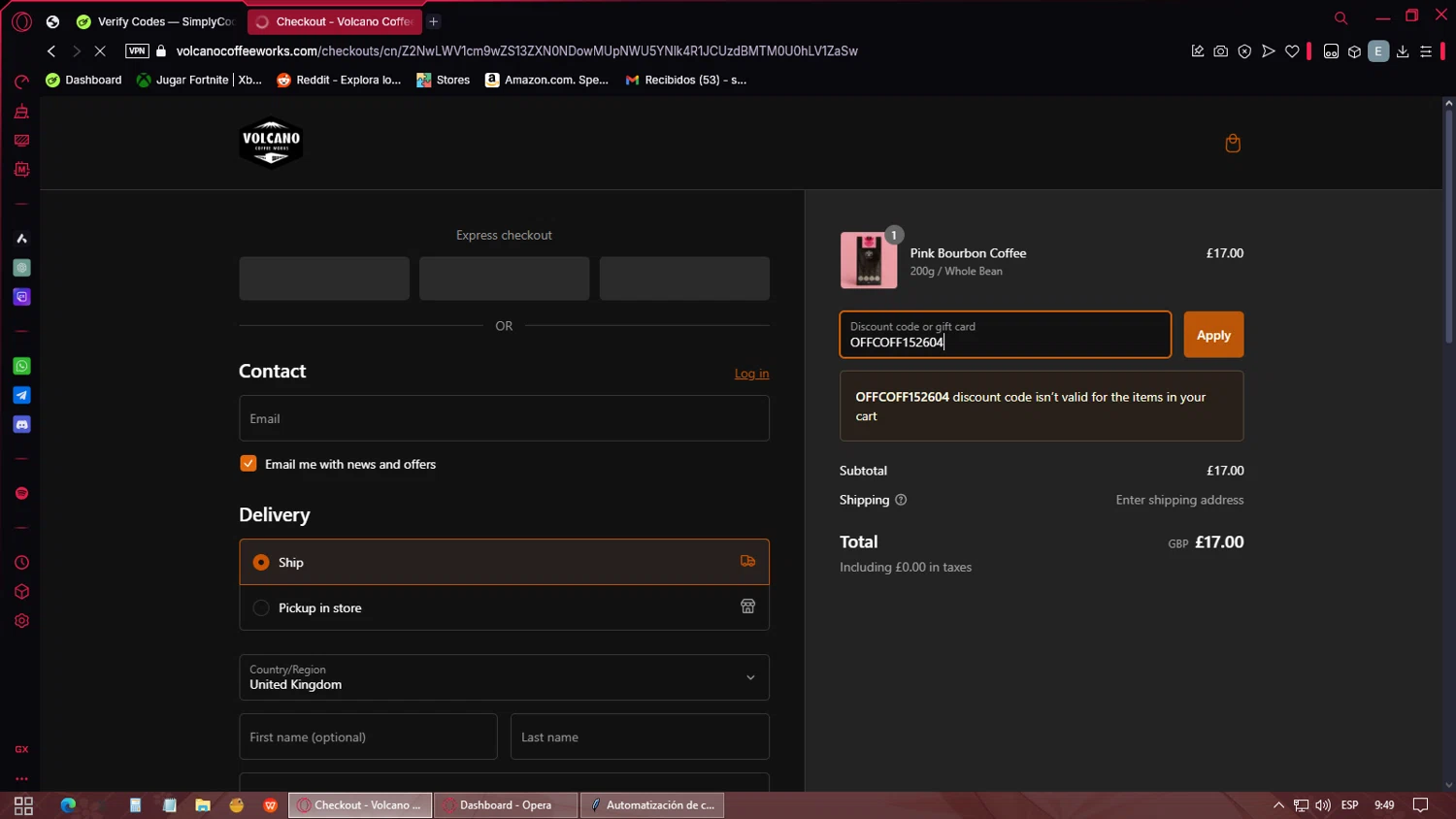Screen dimensions: 1456x819
Task: Open Discord in the sidebar
Action: pos(21,424)
